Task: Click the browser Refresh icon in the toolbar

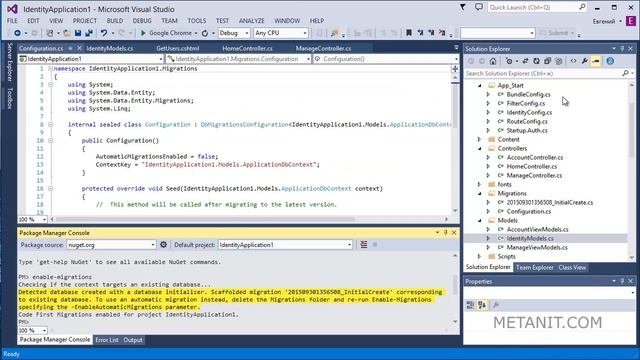Action: (x=205, y=33)
